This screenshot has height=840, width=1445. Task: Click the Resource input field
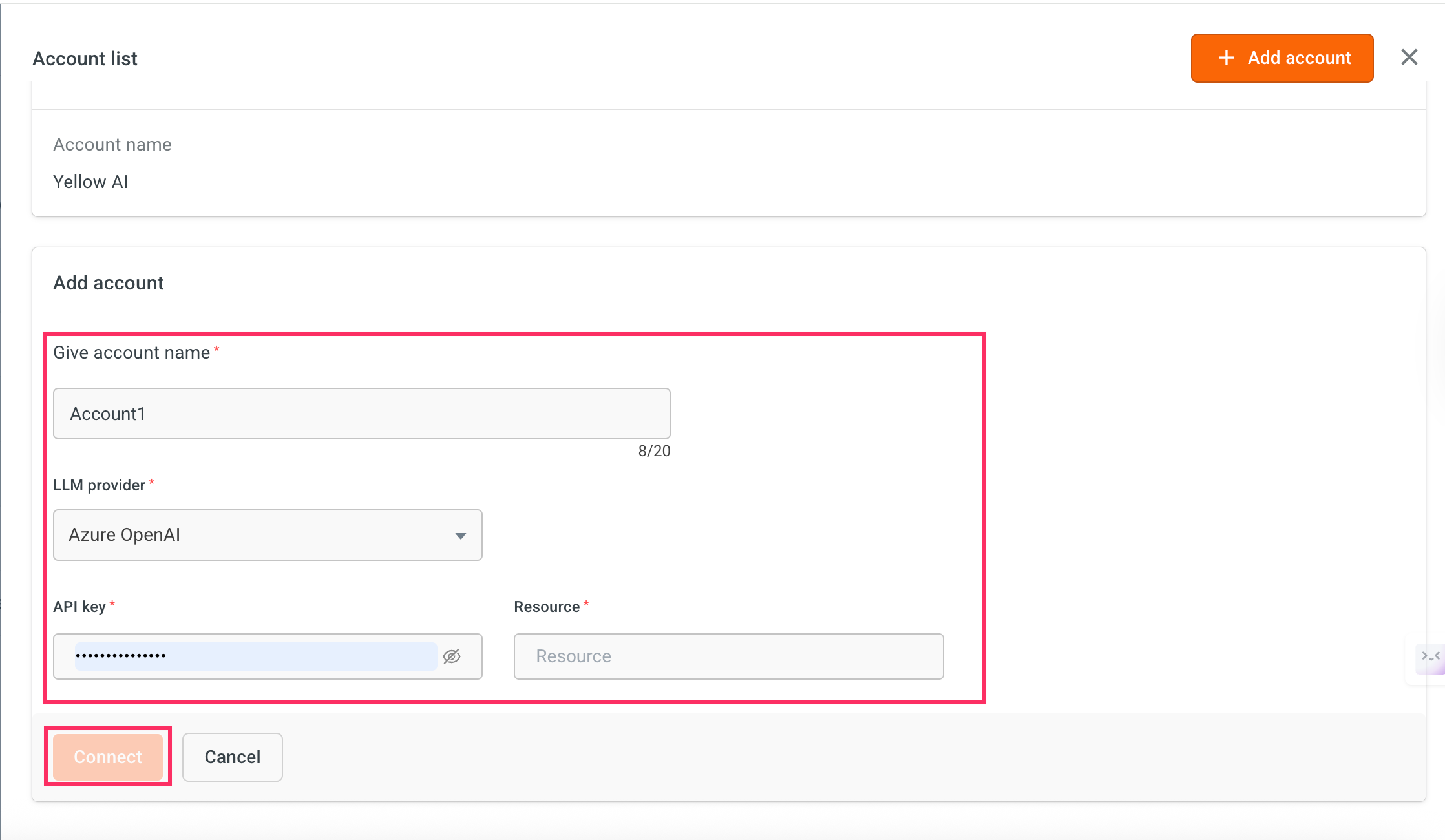point(728,656)
